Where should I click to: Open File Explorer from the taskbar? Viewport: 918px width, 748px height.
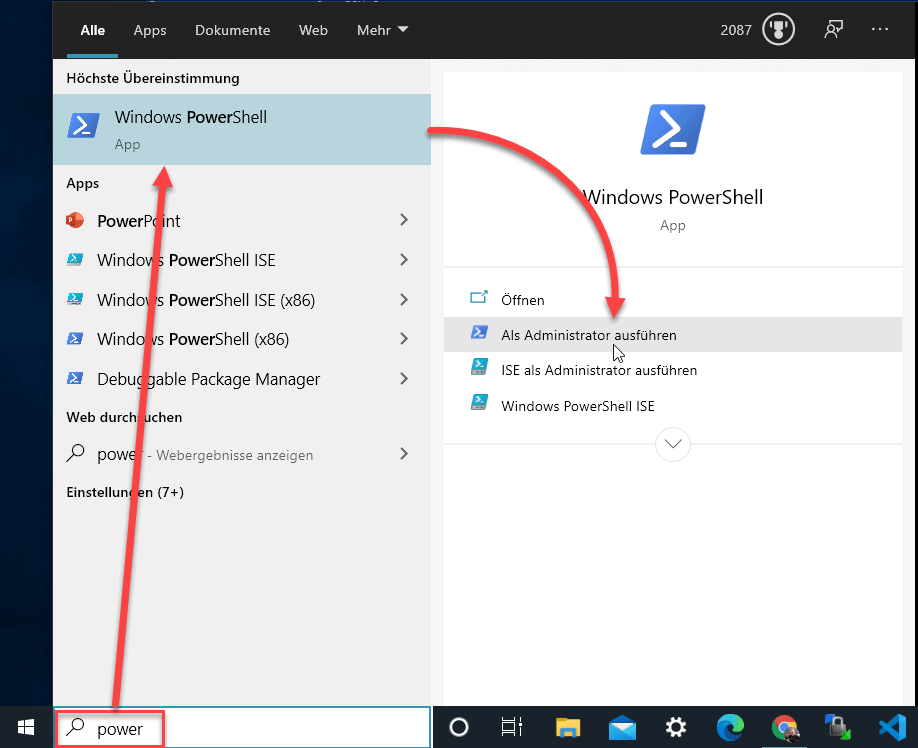pos(567,728)
